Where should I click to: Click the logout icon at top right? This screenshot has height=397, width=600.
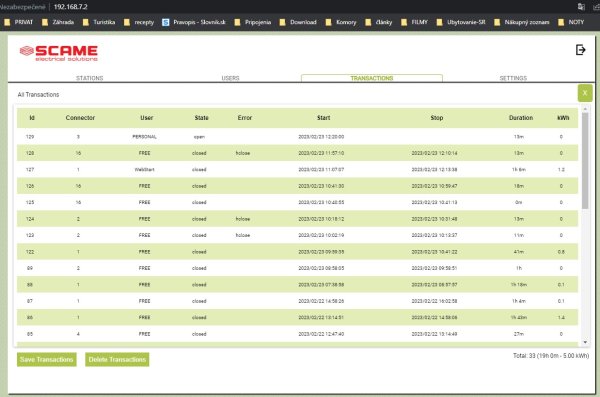point(580,50)
